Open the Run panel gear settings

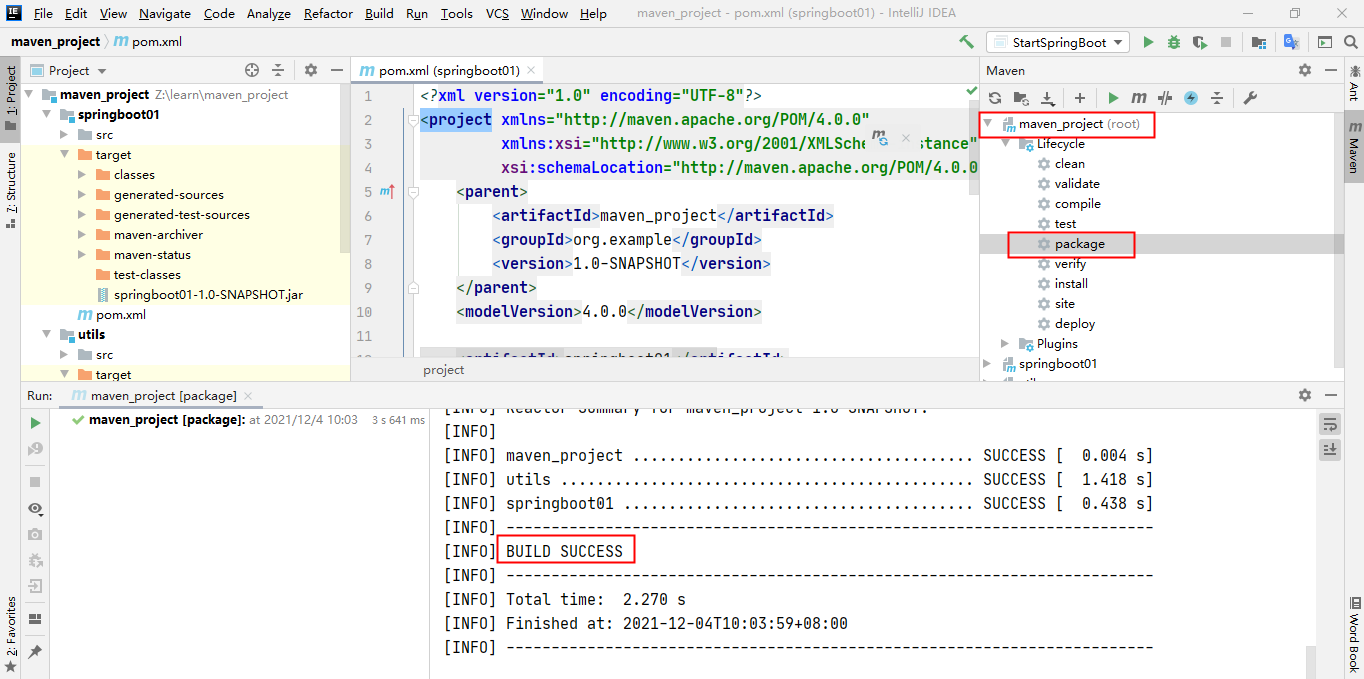click(x=1304, y=395)
